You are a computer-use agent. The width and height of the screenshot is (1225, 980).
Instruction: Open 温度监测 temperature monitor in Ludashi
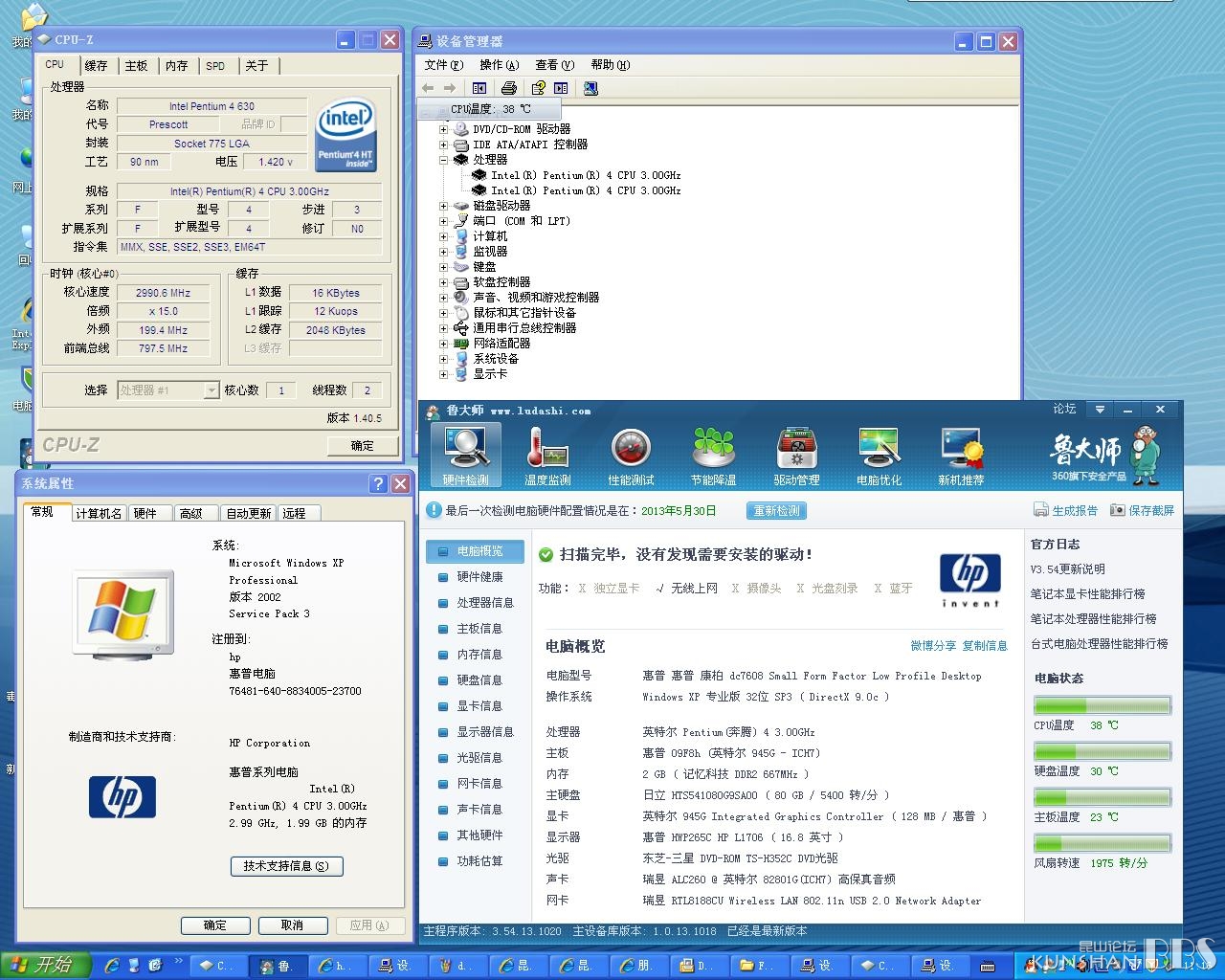pos(548,456)
